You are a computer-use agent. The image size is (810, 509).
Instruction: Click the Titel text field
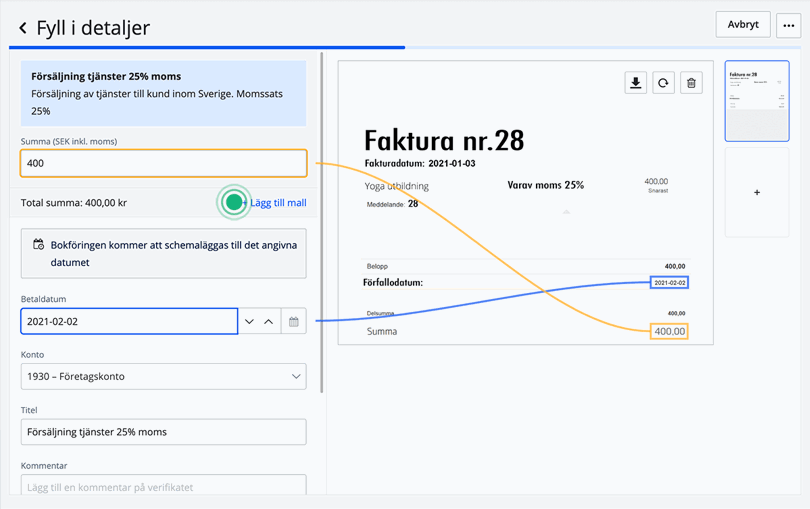(x=163, y=432)
